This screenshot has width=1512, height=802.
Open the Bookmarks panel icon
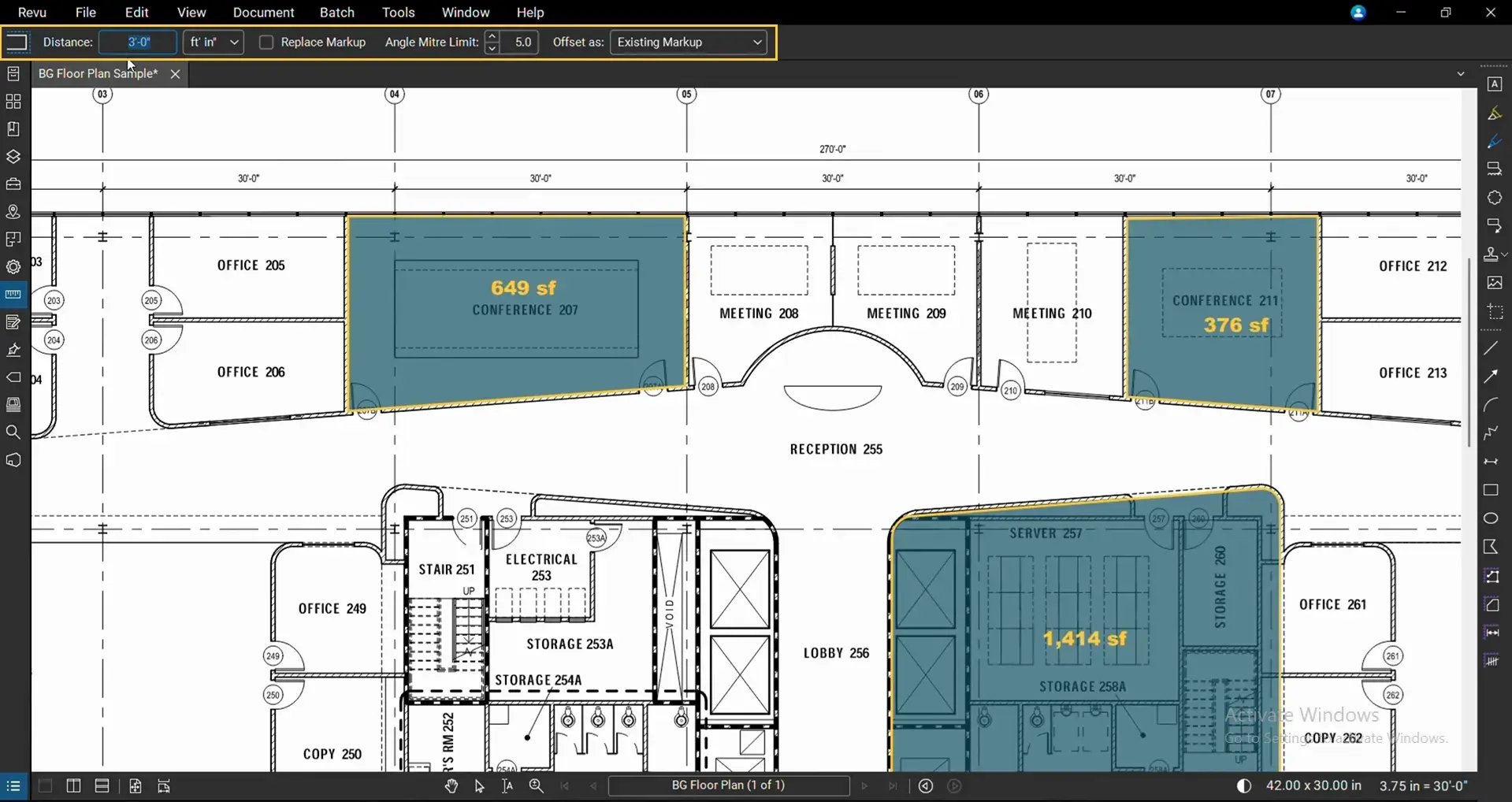click(13, 129)
